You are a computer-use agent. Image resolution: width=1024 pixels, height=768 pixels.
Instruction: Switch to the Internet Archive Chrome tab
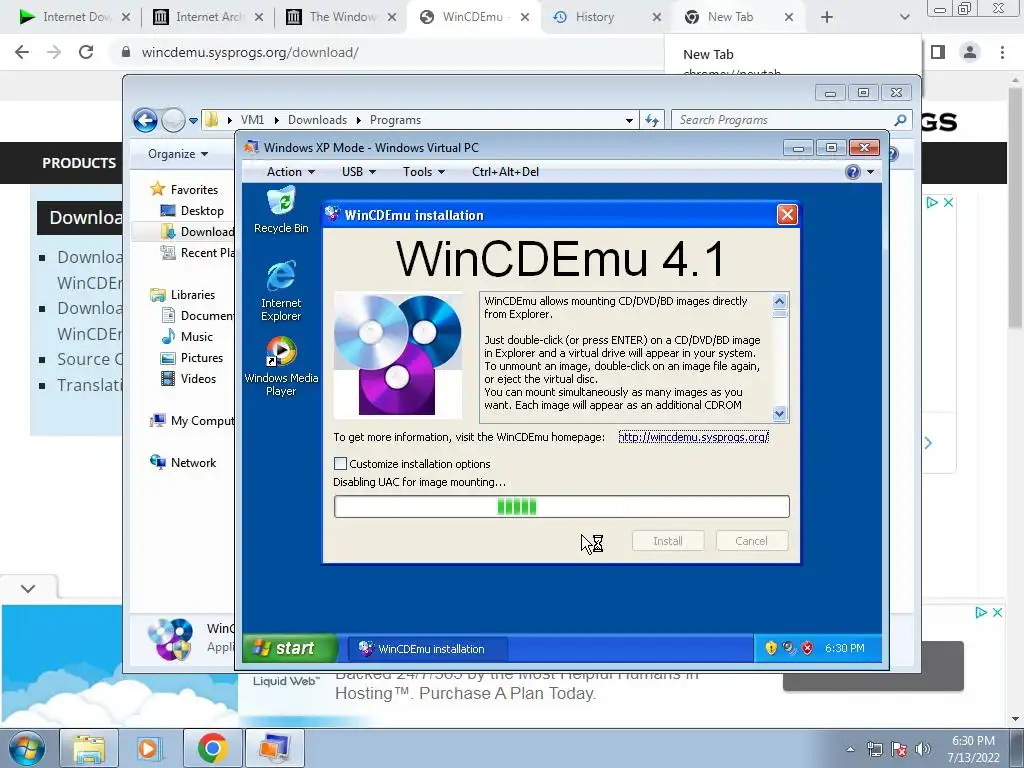click(x=208, y=17)
